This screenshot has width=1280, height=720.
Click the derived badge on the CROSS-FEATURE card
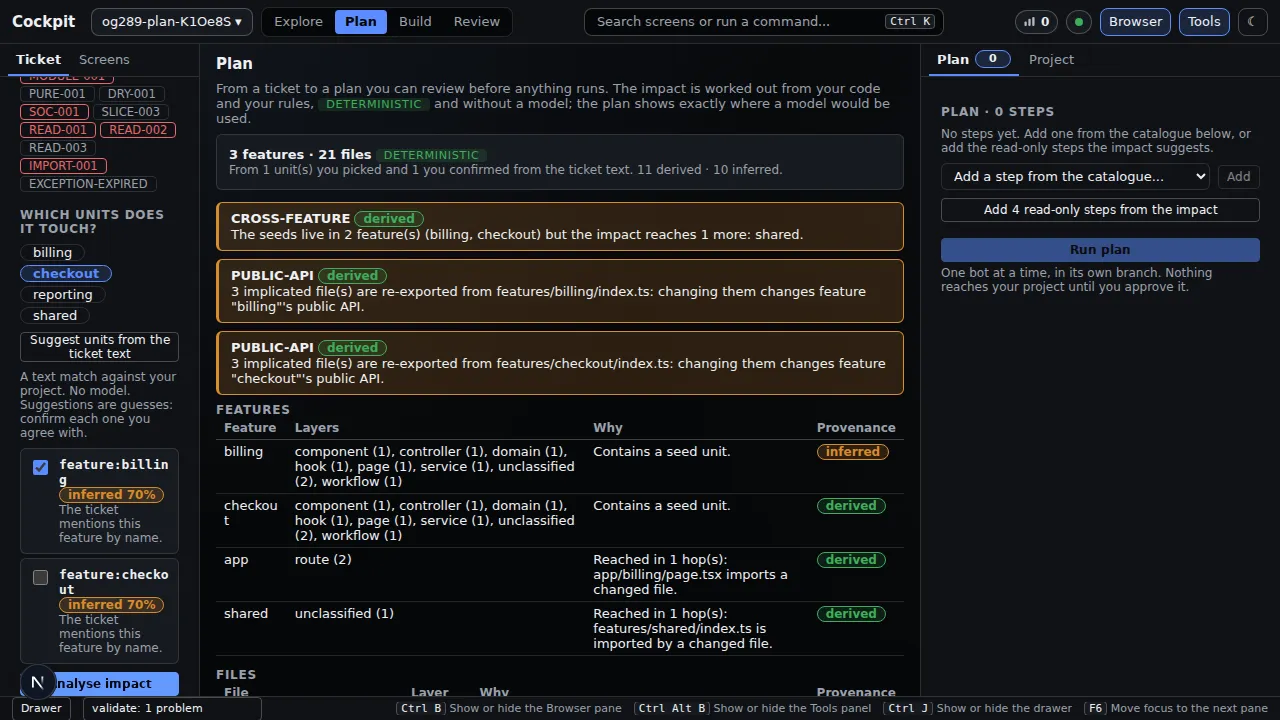[x=389, y=218]
